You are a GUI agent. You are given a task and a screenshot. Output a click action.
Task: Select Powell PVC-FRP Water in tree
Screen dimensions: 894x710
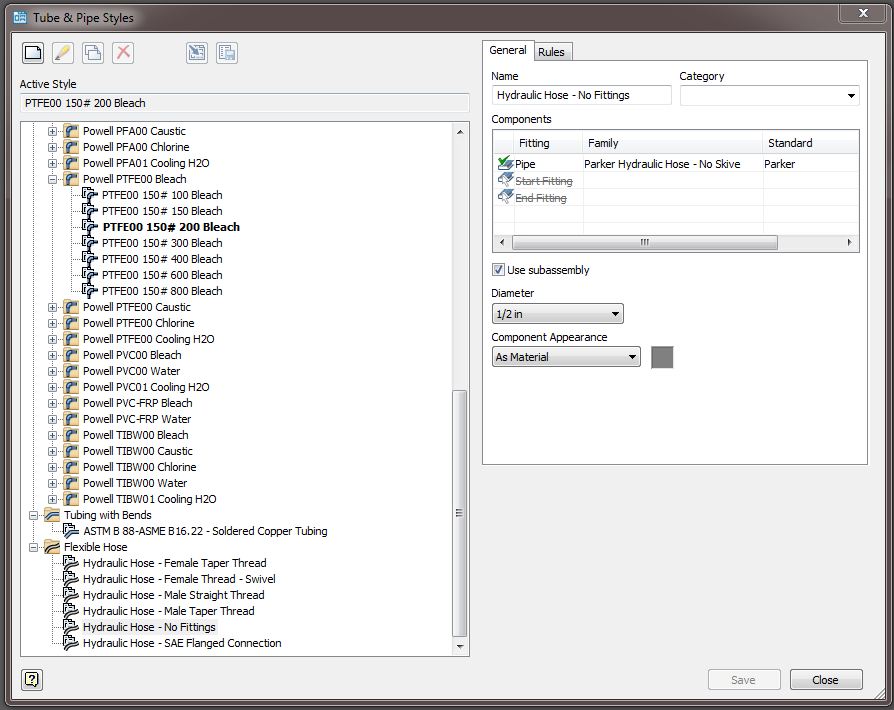(137, 419)
